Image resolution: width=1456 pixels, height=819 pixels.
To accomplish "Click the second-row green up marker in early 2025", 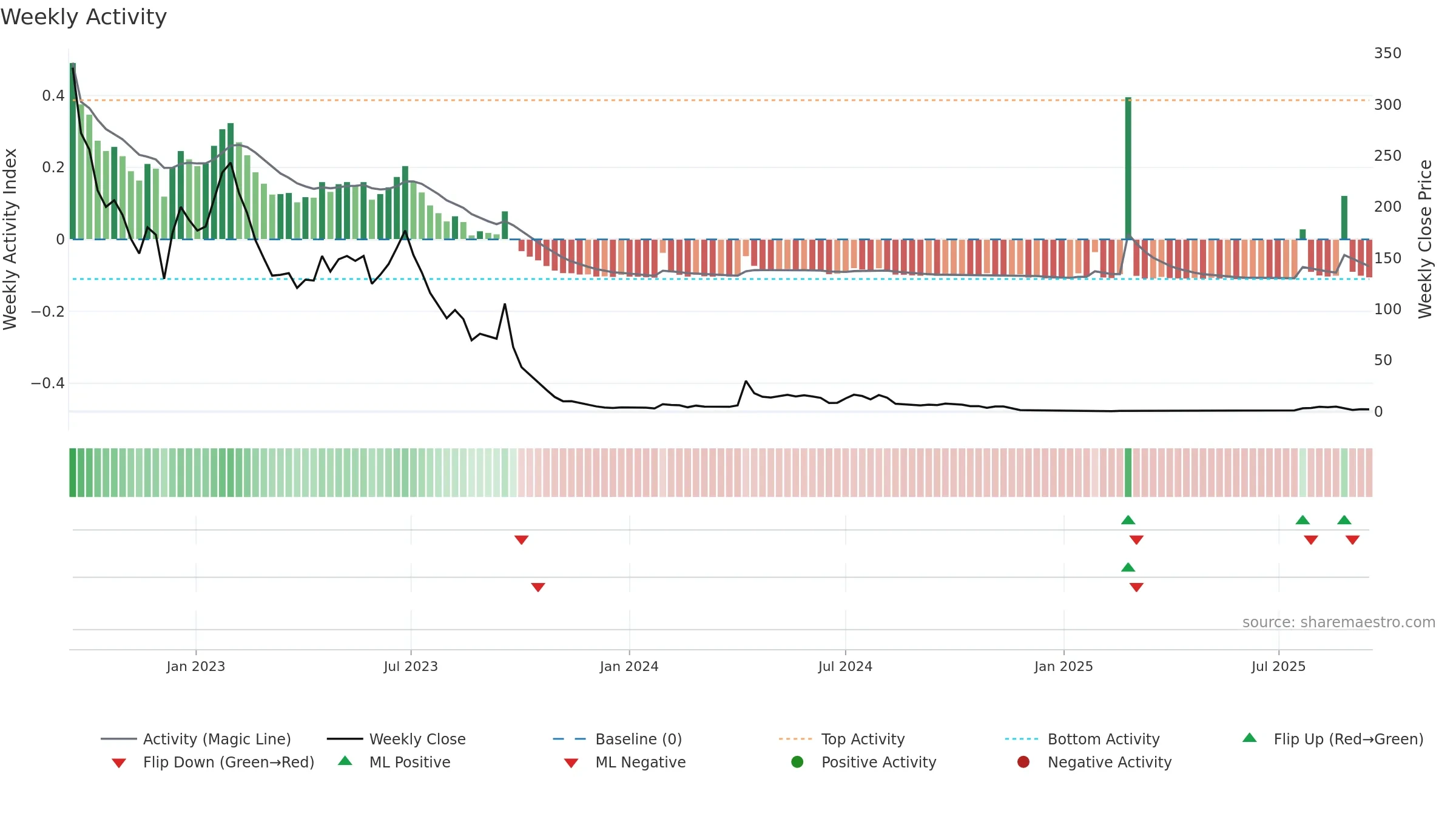I will 1128,567.
